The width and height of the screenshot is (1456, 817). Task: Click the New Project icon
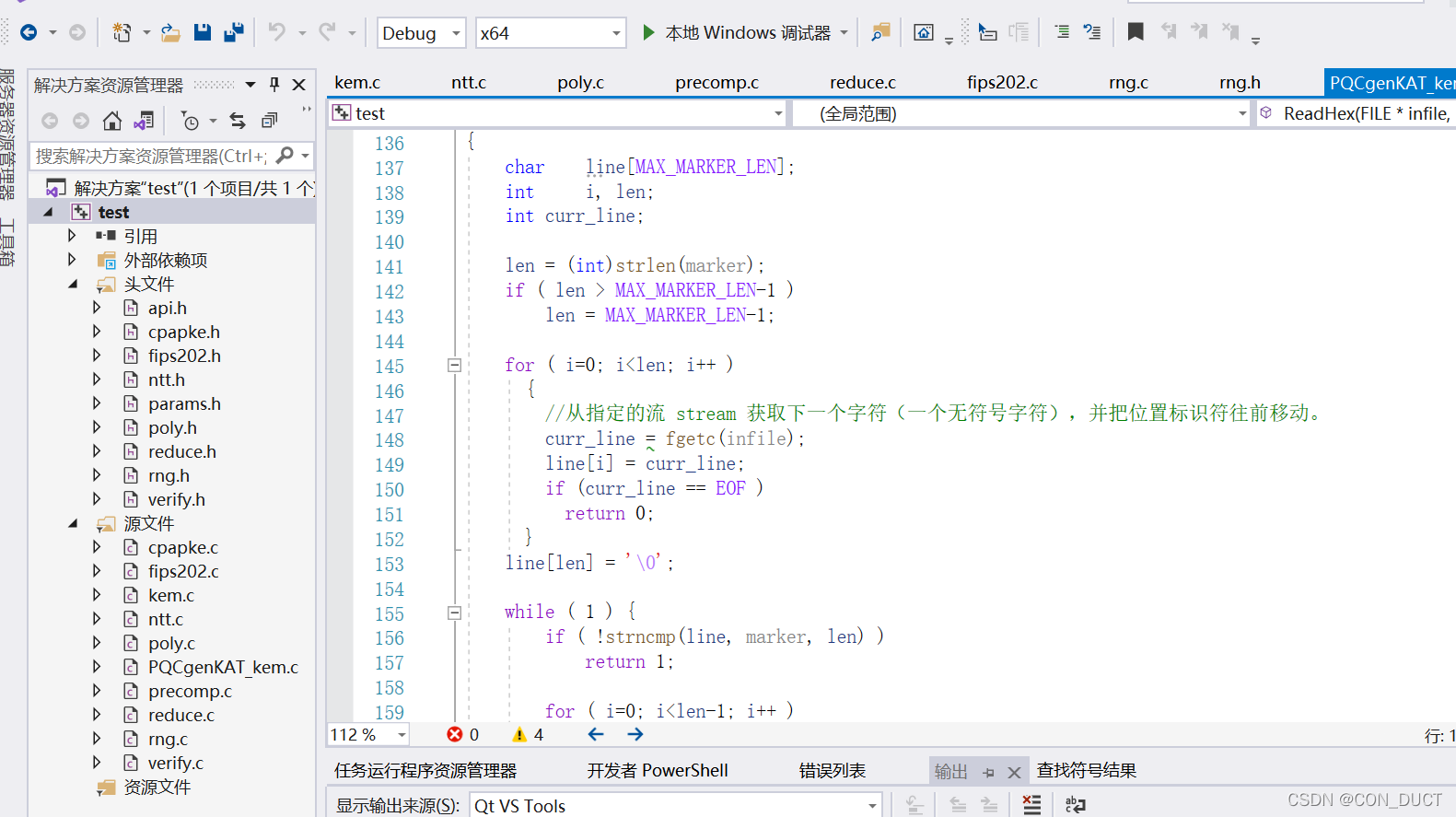pos(122,32)
